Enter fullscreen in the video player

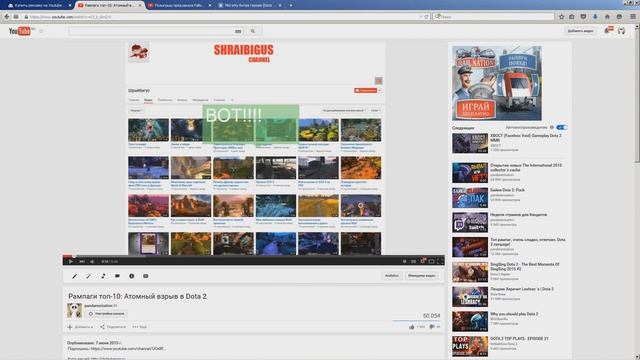point(440,261)
